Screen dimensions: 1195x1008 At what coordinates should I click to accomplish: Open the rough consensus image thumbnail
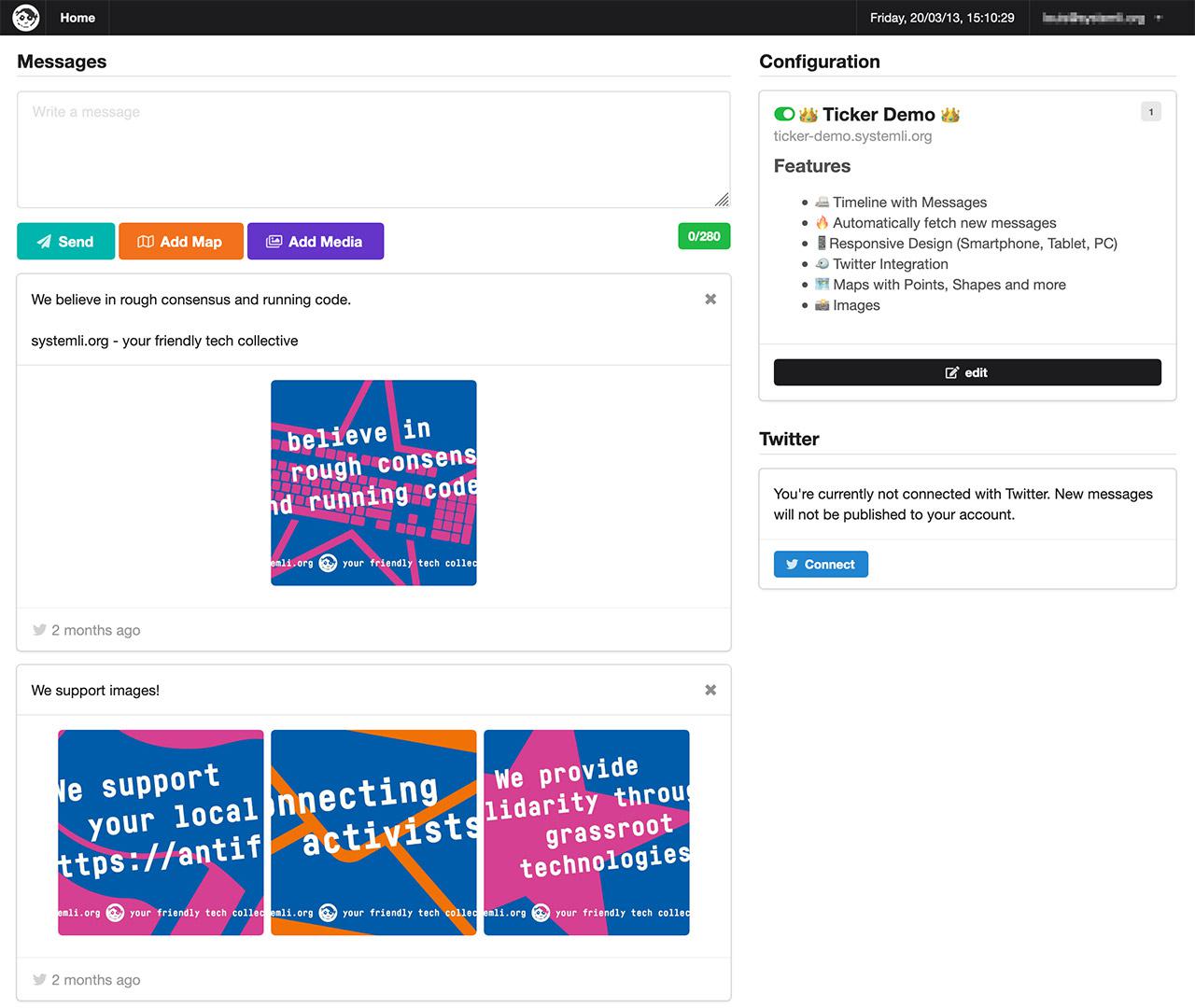click(373, 483)
